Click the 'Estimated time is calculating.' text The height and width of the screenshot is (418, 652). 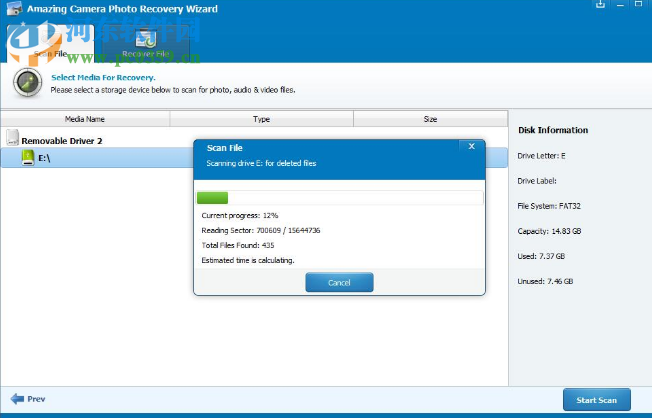[x=248, y=260]
